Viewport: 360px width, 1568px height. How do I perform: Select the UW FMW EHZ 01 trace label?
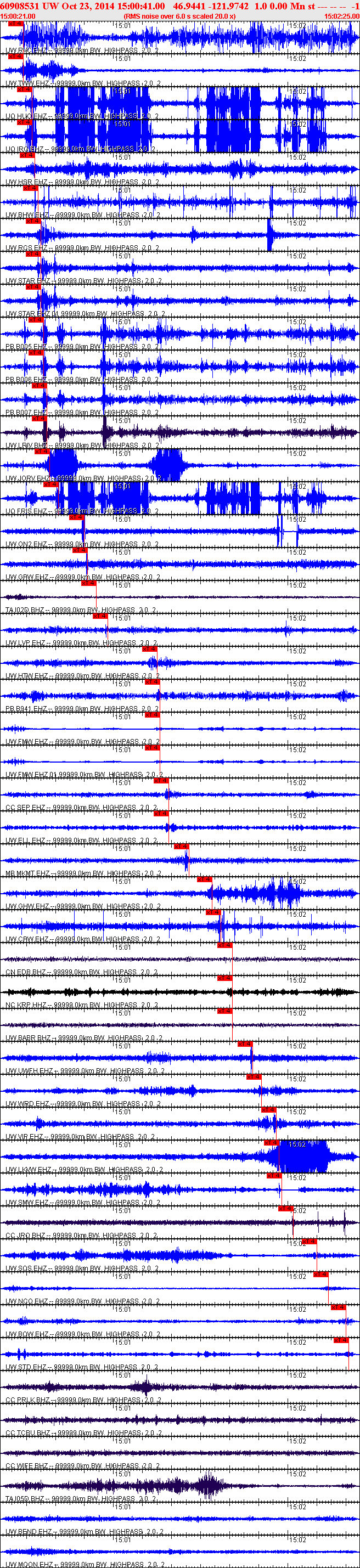(x=83, y=774)
